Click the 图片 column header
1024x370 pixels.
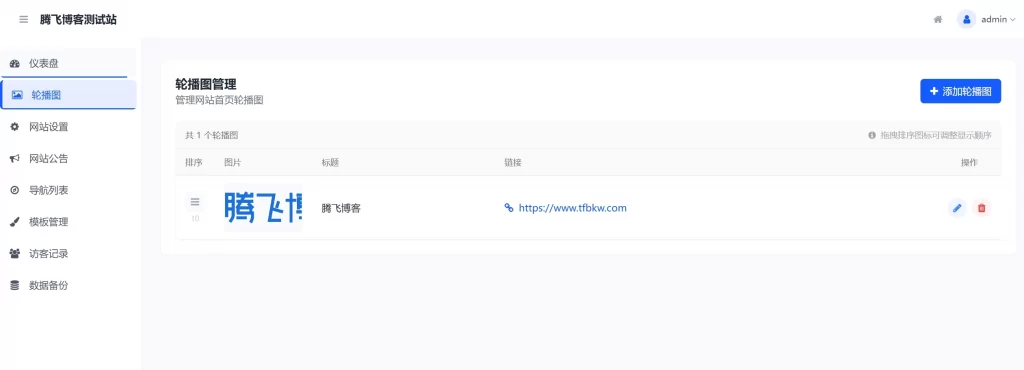pos(232,162)
